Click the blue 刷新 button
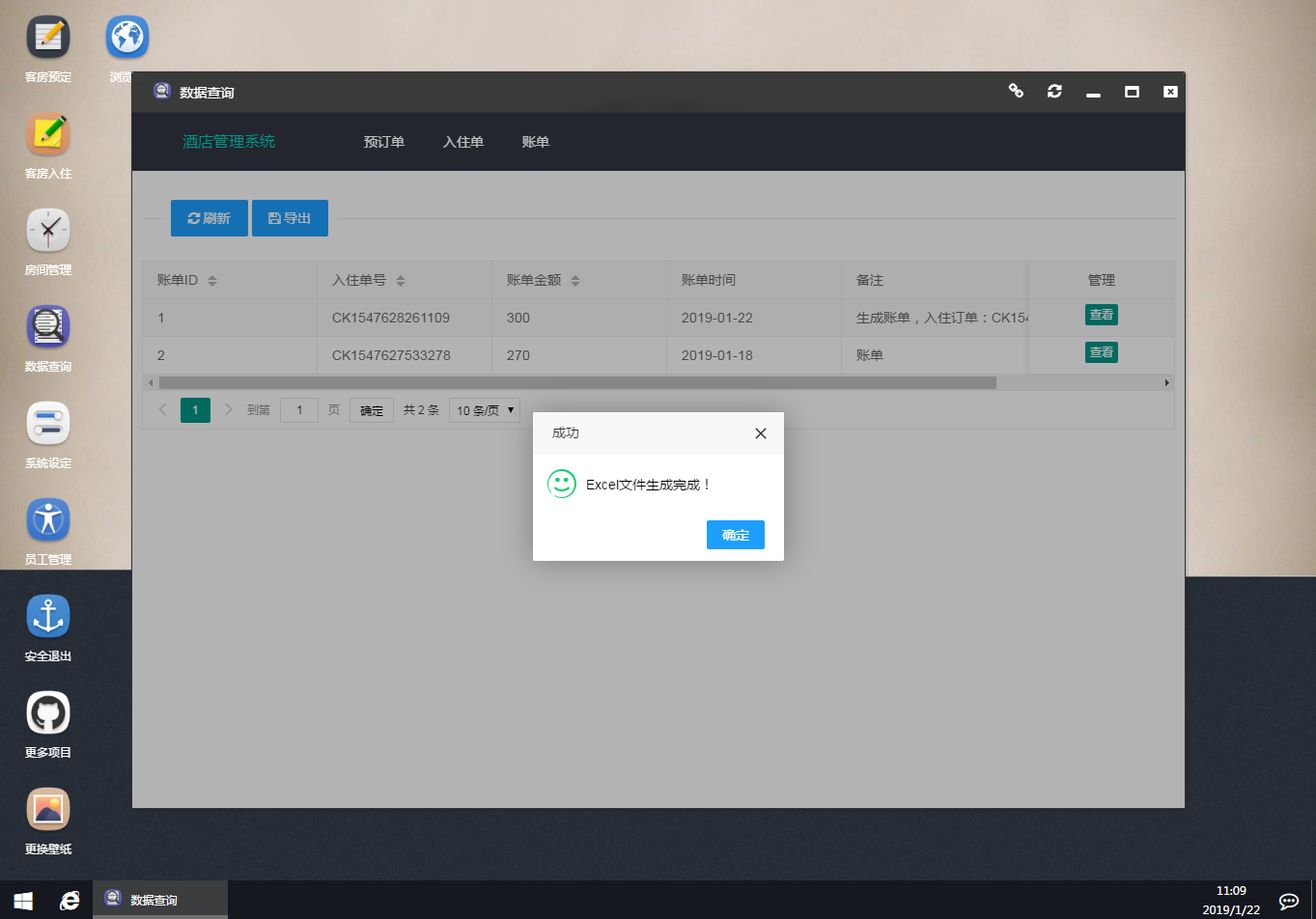 [210, 218]
